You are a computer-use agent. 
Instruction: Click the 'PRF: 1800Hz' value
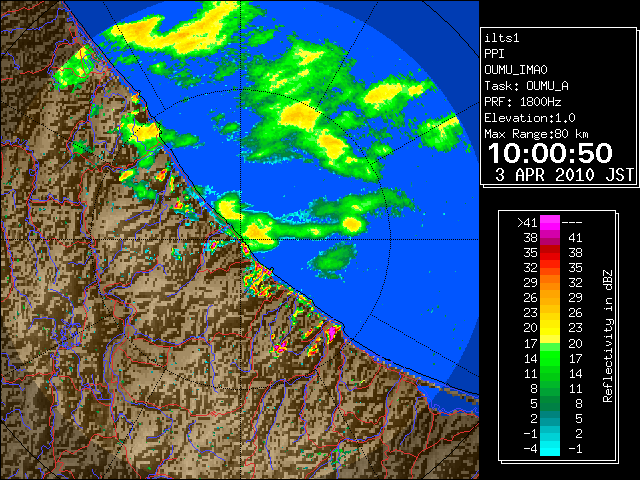(x=522, y=102)
